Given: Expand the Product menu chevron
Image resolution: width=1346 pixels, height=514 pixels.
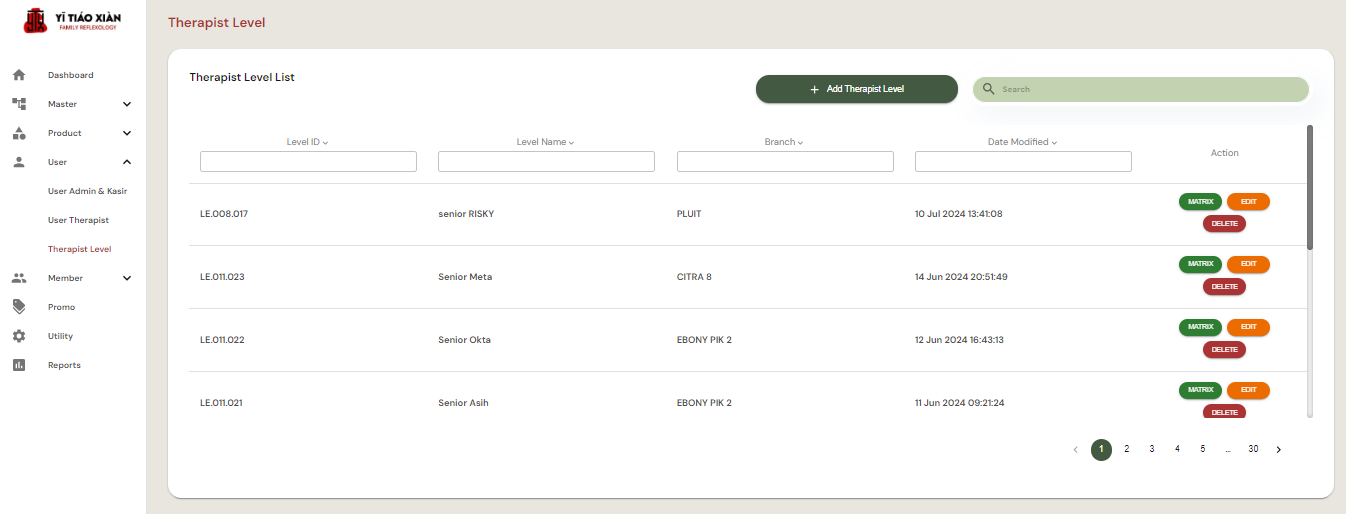Looking at the screenshot, I should click(x=127, y=133).
